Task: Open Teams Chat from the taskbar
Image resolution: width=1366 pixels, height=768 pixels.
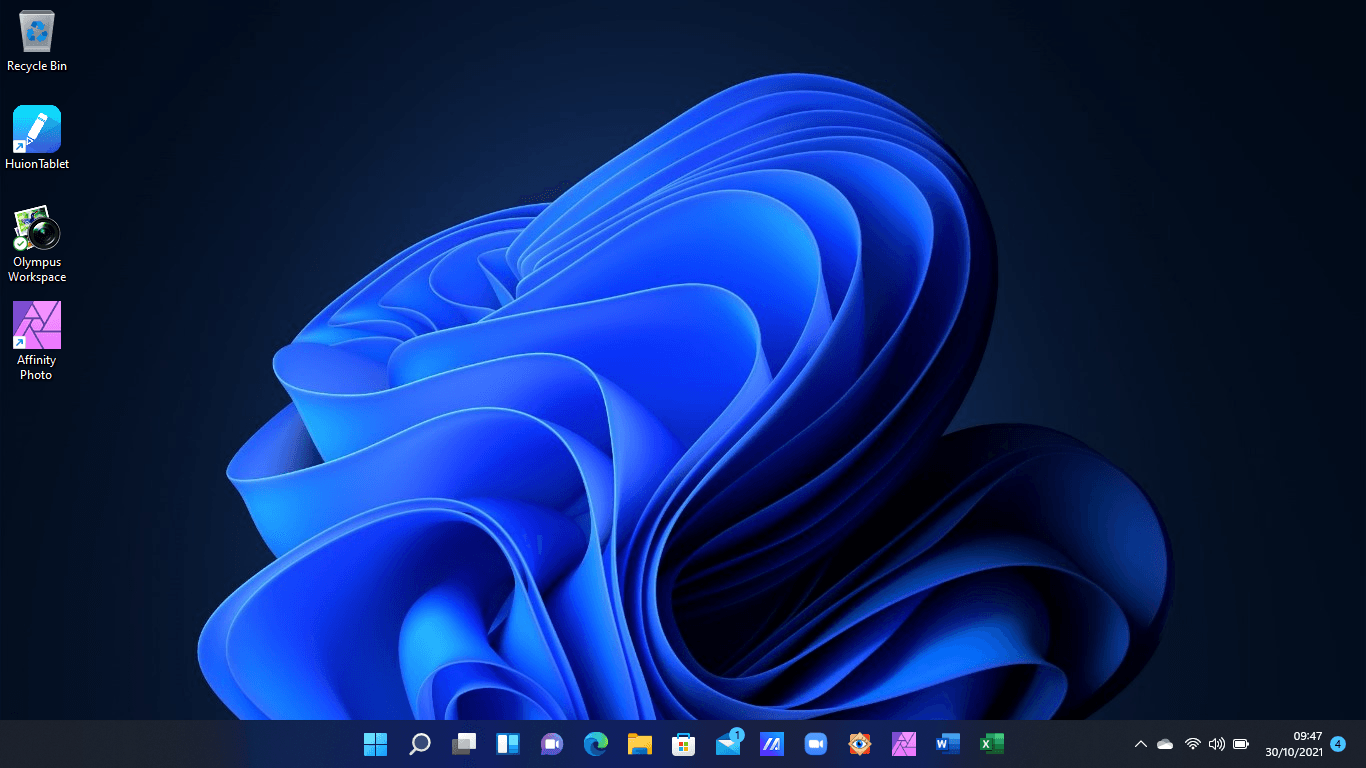Action: (x=551, y=744)
